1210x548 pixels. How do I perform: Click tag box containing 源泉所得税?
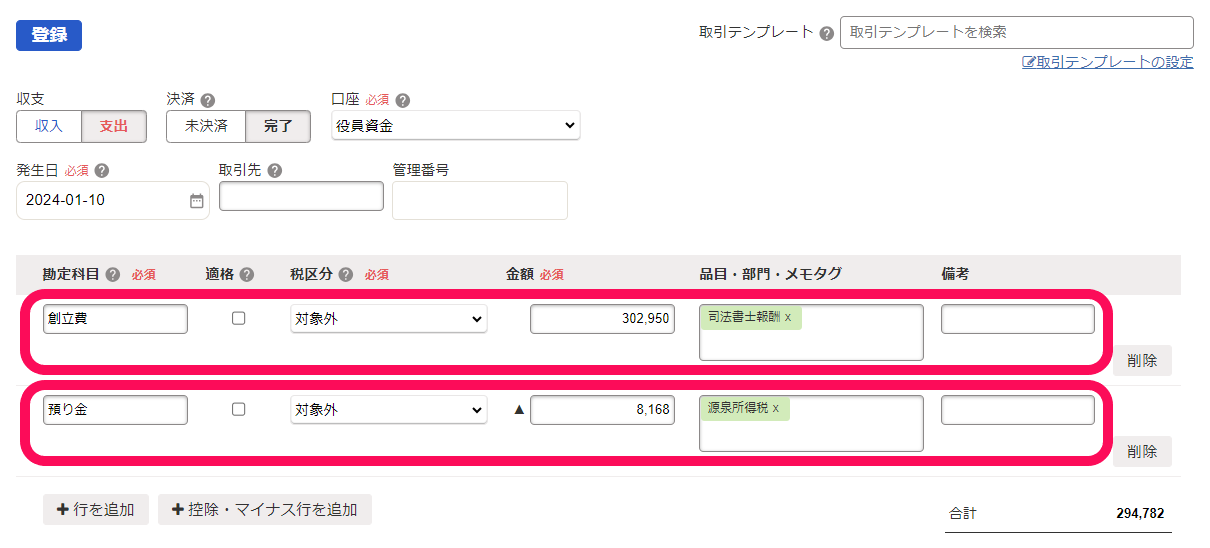click(x=811, y=424)
